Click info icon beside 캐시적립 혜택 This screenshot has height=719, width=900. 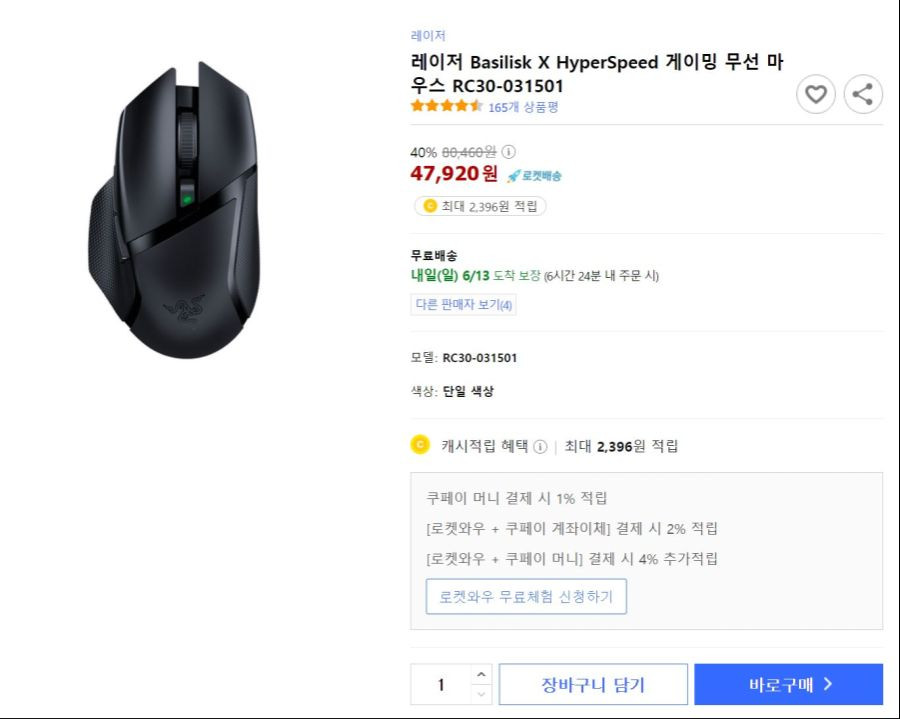[x=540, y=446]
